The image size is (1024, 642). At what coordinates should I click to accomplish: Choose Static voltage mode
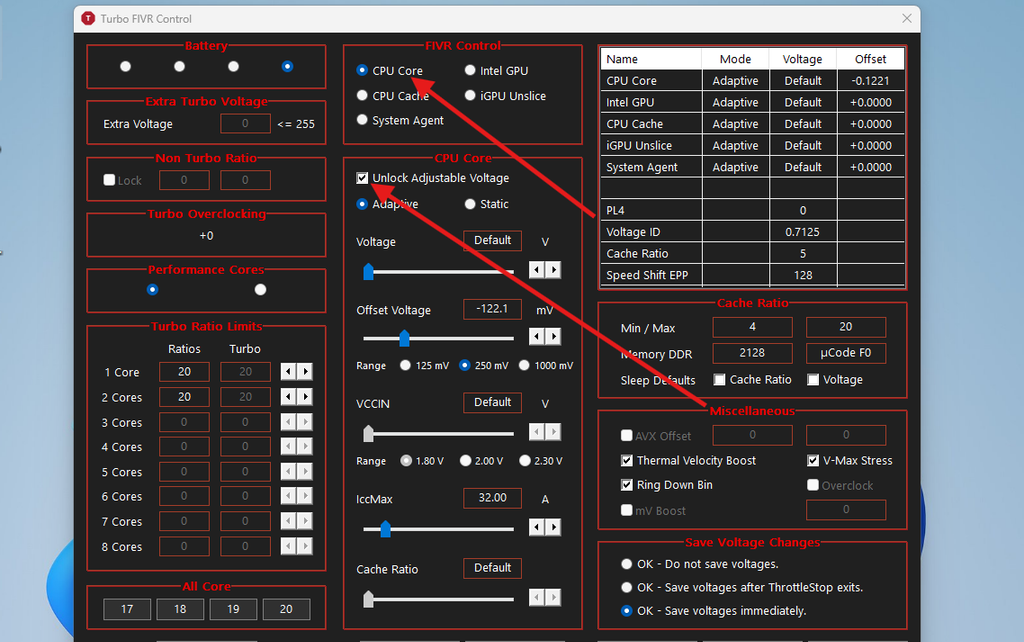tap(470, 204)
